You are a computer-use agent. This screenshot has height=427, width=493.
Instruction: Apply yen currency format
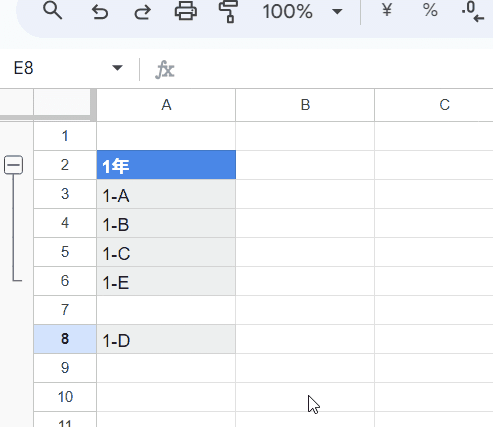[x=387, y=10]
